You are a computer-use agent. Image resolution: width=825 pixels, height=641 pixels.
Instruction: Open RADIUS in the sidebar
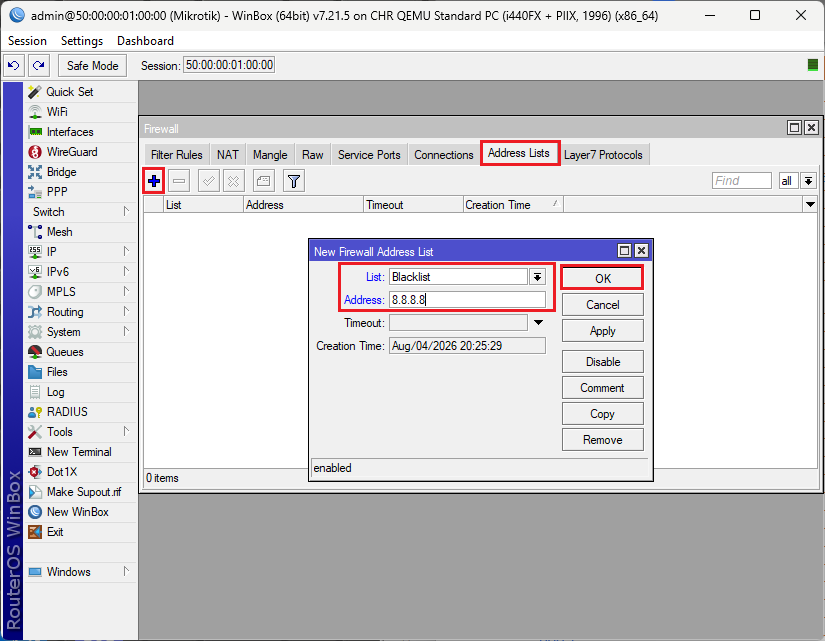click(x=82, y=412)
